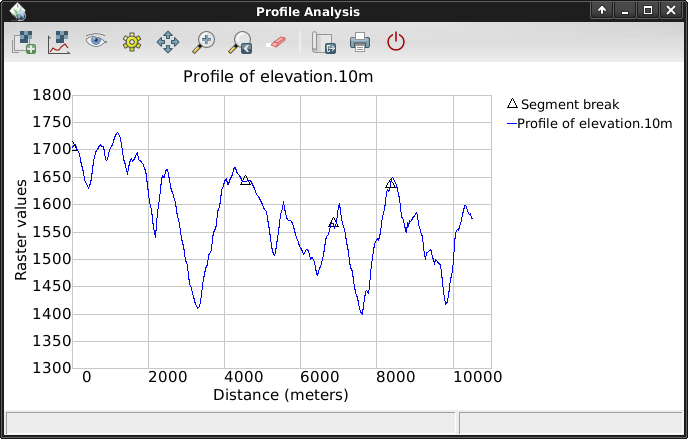The width and height of the screenshot is (688, 439).
Task: Save profile data using the export icon
Action: (x=323, y=42)
